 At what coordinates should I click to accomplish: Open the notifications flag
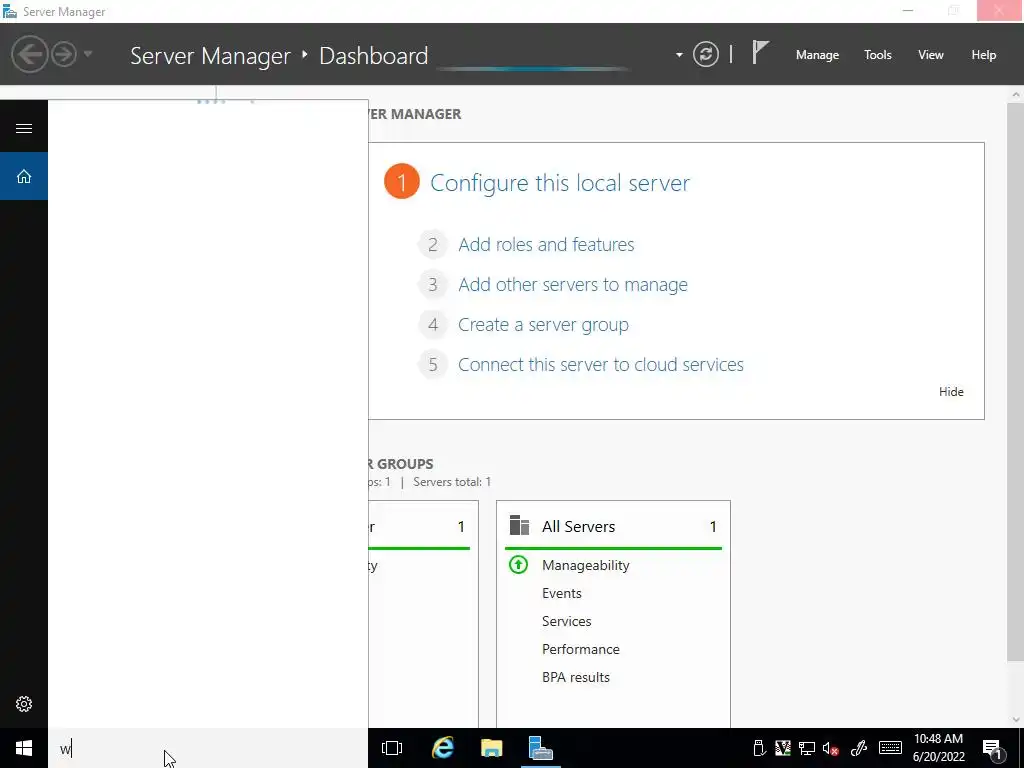760,52
